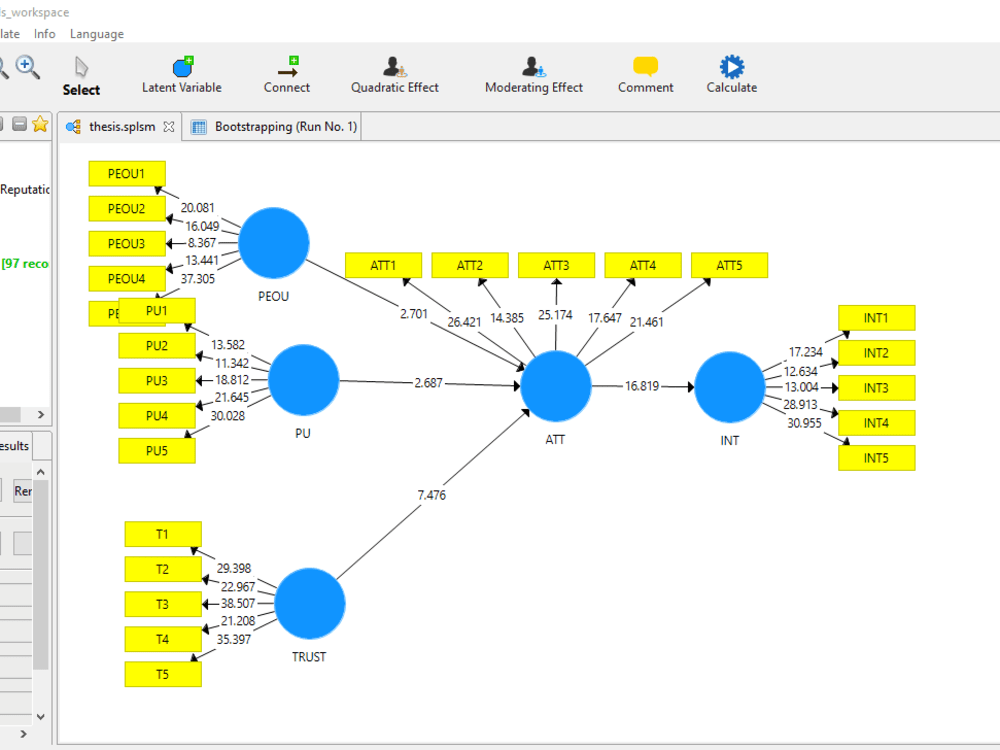The width and height of the screenshot is (1000, 750).
Task: Click the model icon on thesis.splsm tab
Action: (72, 127)
